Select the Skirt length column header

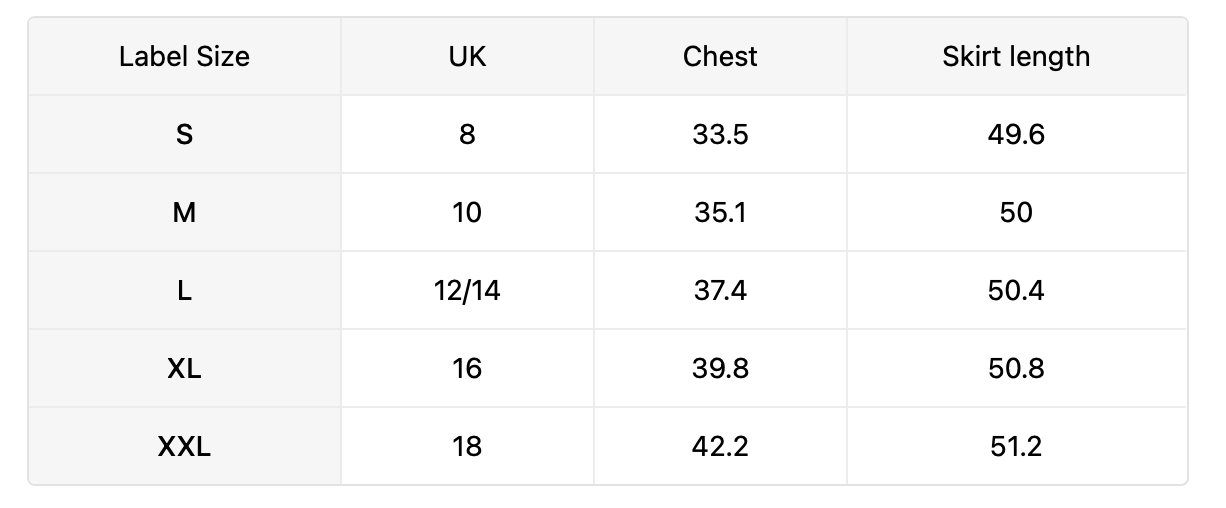1016,56
